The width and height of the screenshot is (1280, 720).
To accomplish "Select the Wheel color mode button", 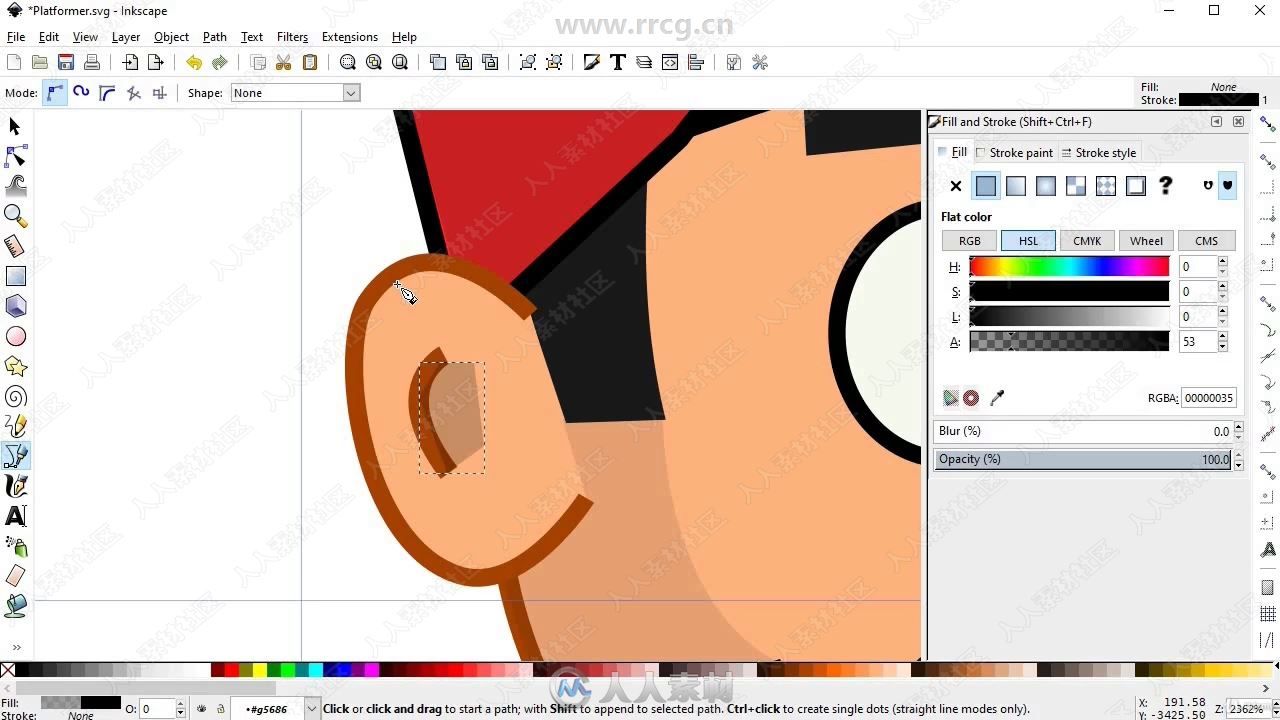I will (1146, 241).
